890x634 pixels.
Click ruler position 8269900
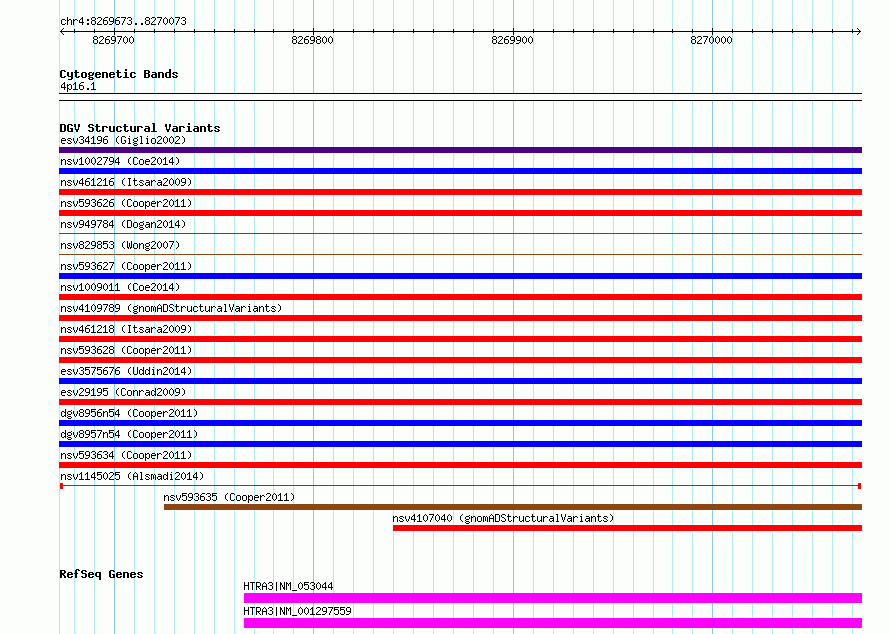click(512, 40)
